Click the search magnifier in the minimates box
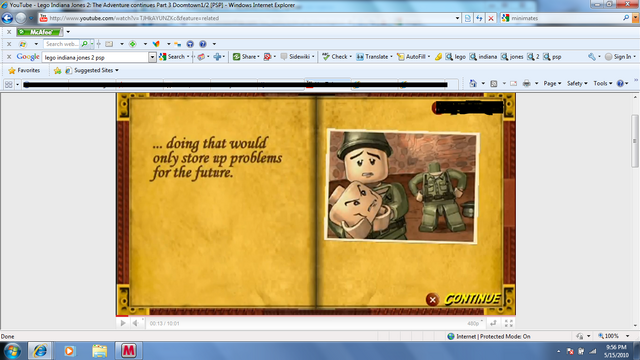Image resolution: width=640 pixels, height=360 pixels. tap(626, 18)
